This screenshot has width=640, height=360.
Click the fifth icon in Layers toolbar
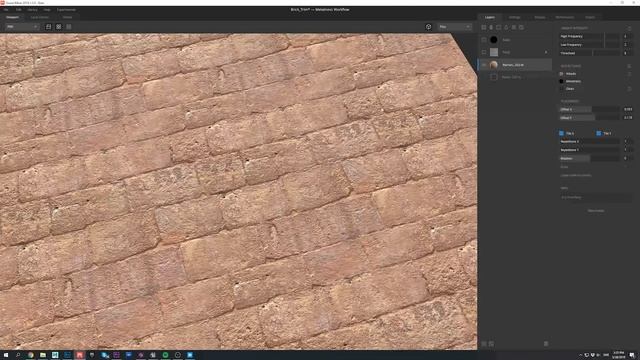coord(513,27)
